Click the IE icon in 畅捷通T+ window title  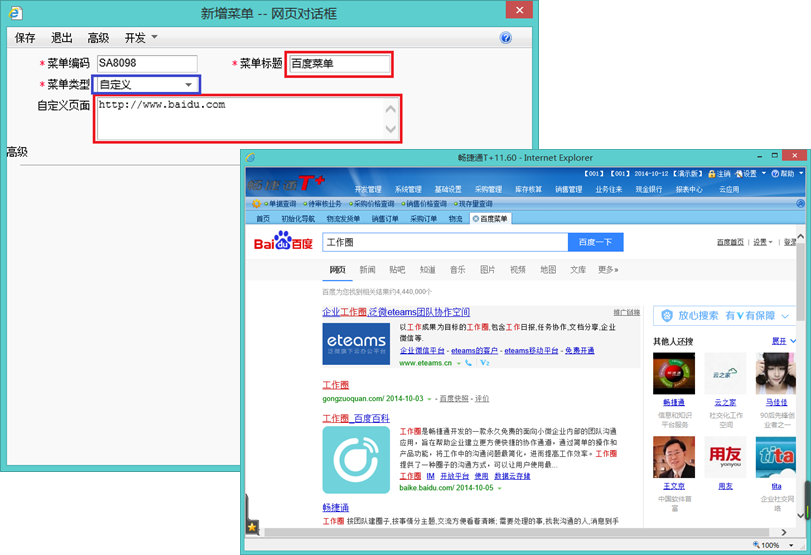coord(250,157)
